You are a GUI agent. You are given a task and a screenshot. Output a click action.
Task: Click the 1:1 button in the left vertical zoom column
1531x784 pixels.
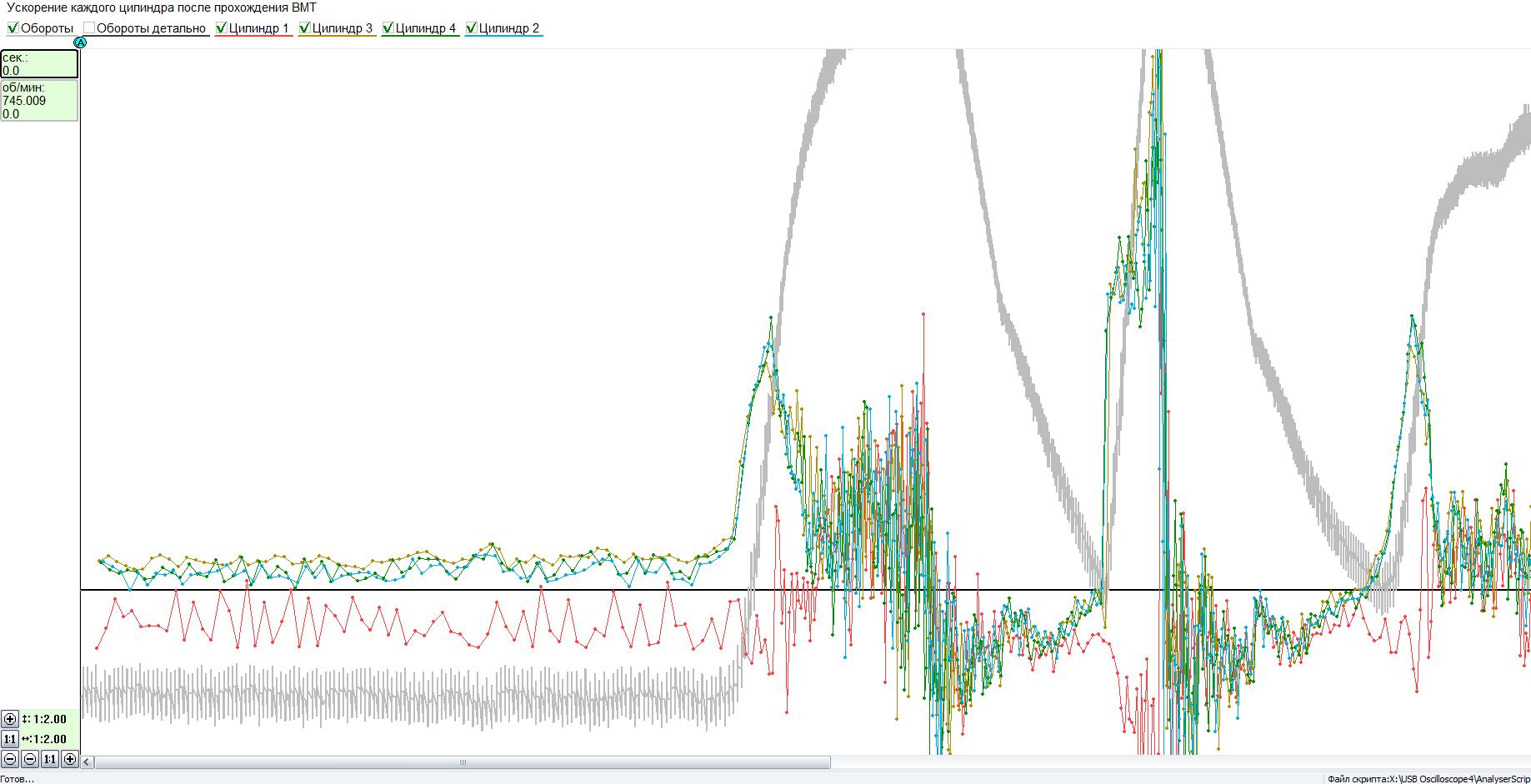pyautogui.click(x=10, y=739)
